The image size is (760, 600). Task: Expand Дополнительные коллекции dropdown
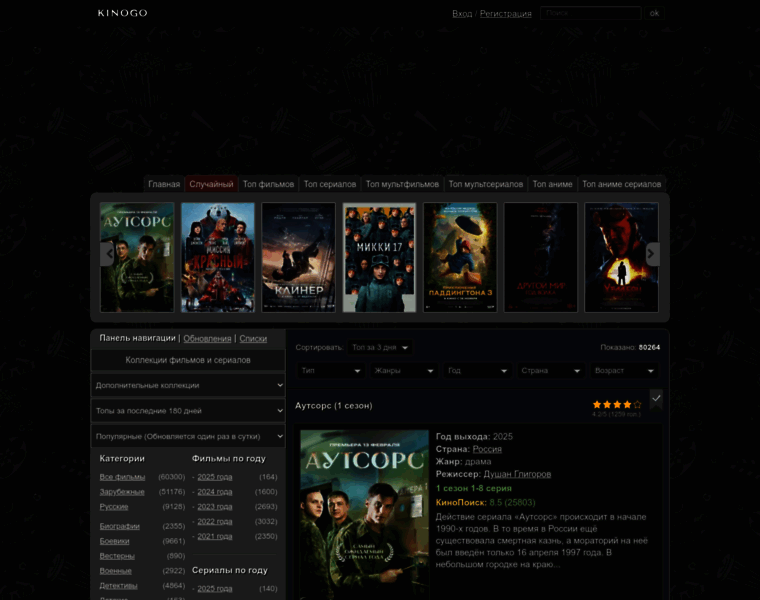[x=188, y=385]
